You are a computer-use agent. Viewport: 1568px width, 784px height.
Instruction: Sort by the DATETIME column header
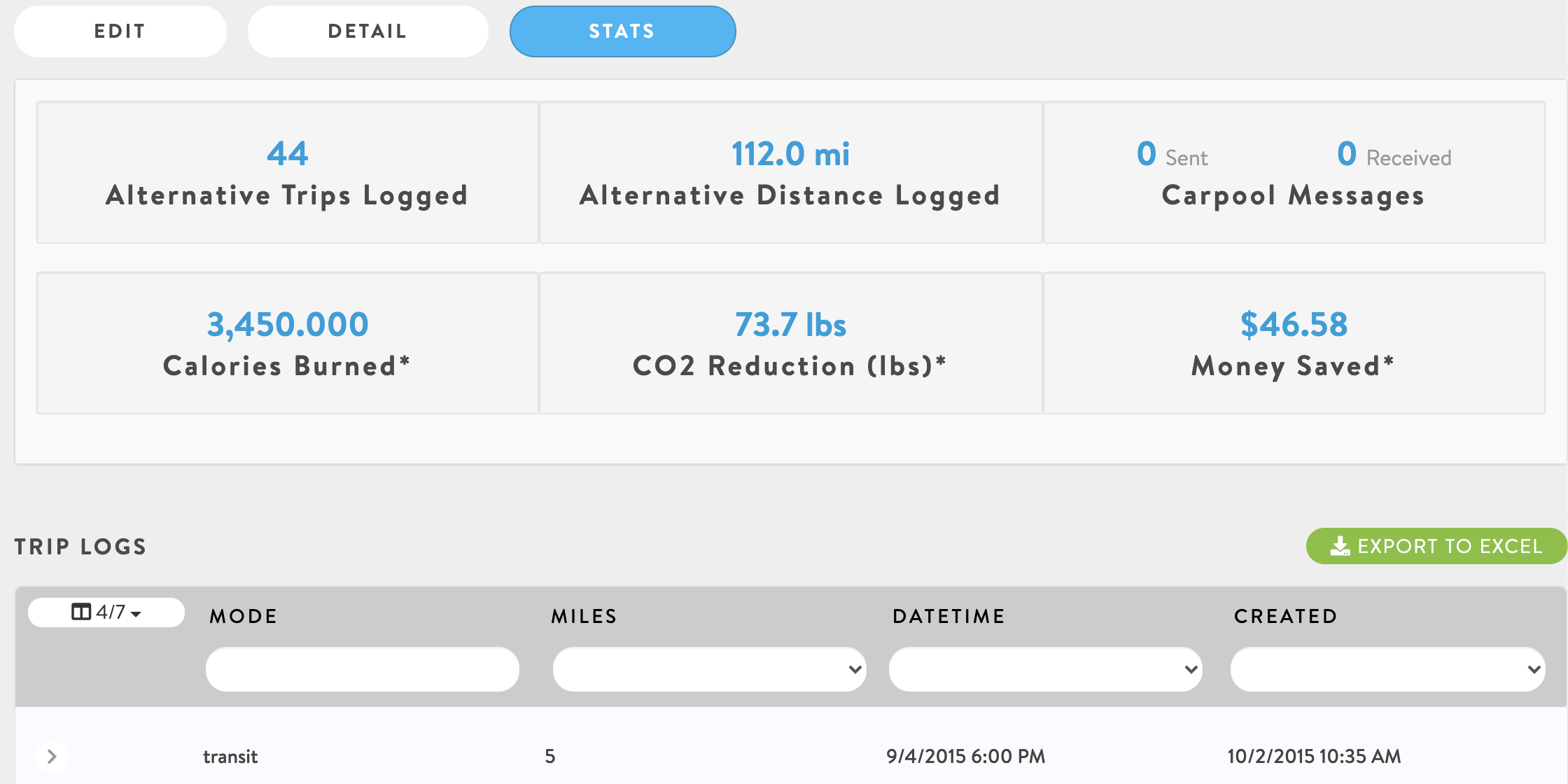pos(948,616)
